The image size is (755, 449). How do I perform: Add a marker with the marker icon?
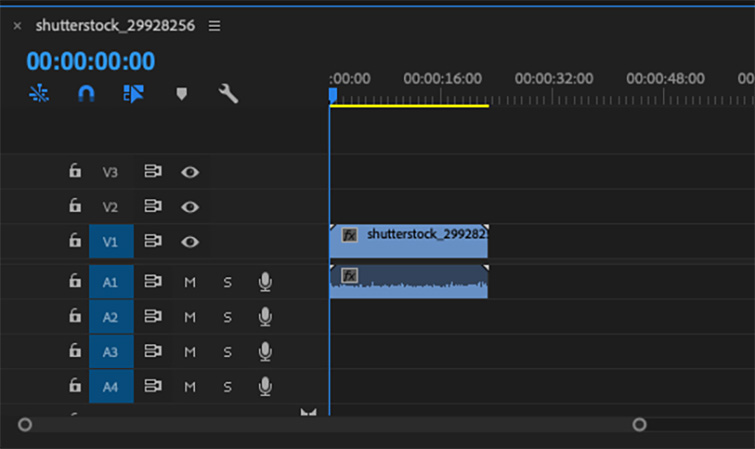pyautogui.click(x=181, y=94)
